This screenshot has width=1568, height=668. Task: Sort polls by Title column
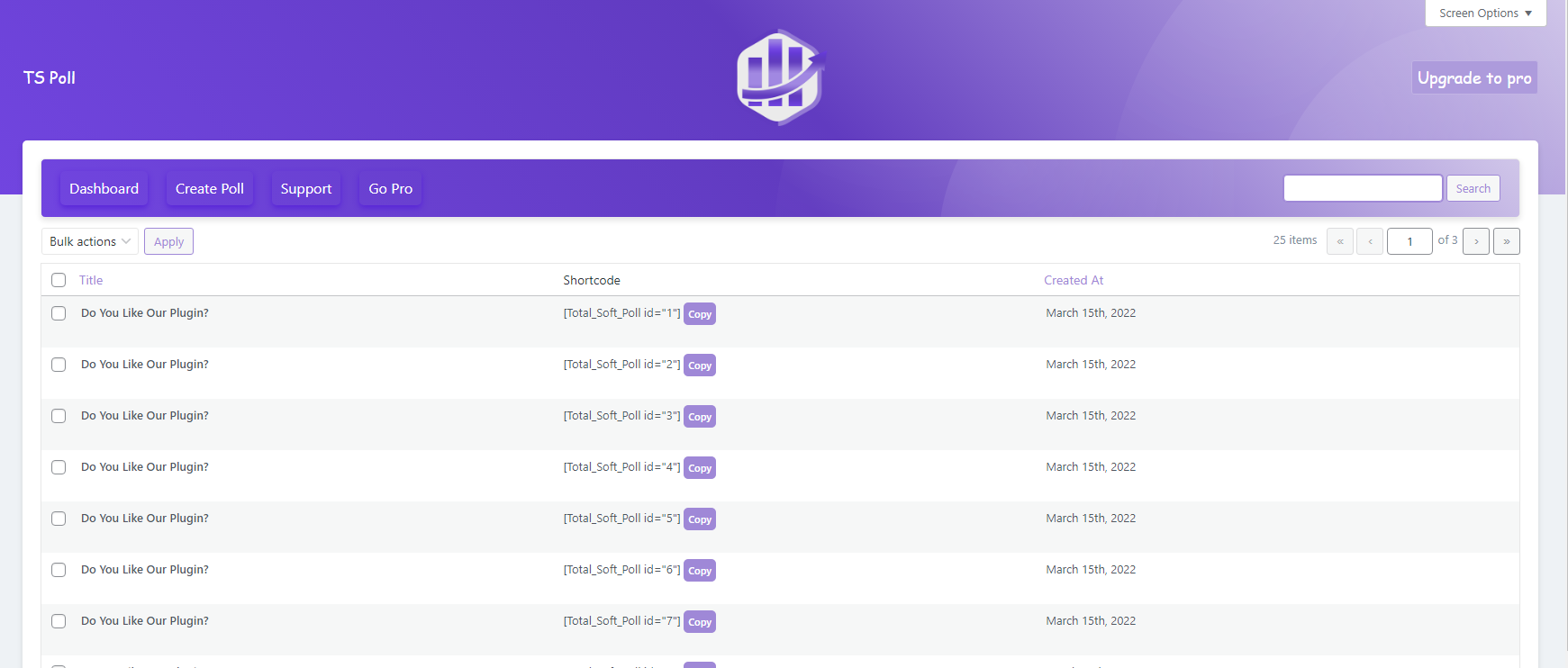91,280
